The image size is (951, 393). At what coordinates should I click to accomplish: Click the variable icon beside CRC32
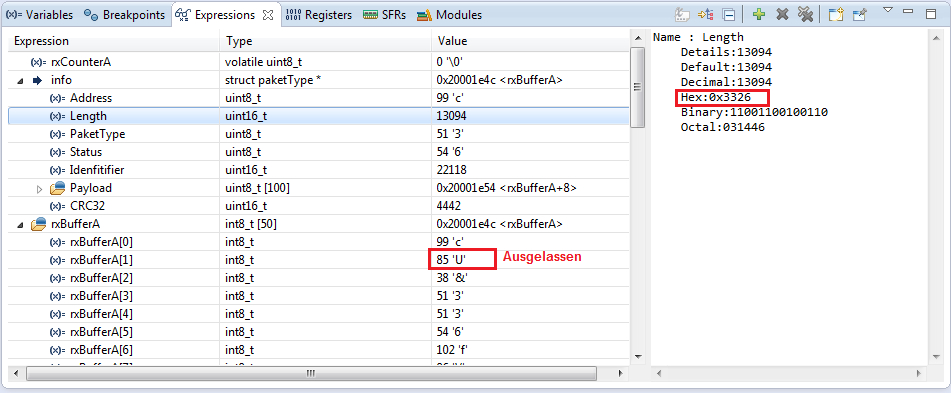coord(58,206)
